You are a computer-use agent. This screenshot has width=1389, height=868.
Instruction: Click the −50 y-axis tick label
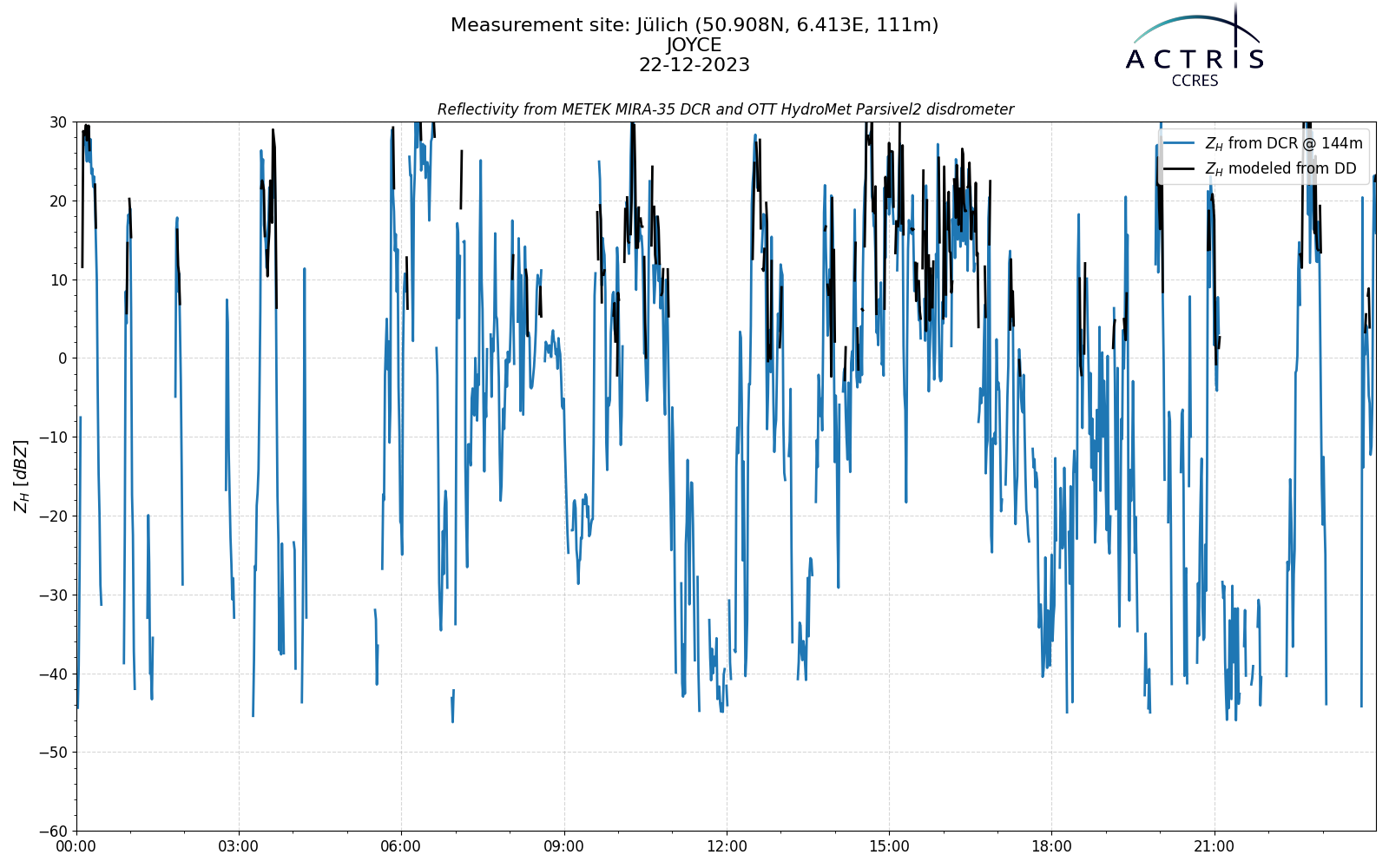point(55,753)
